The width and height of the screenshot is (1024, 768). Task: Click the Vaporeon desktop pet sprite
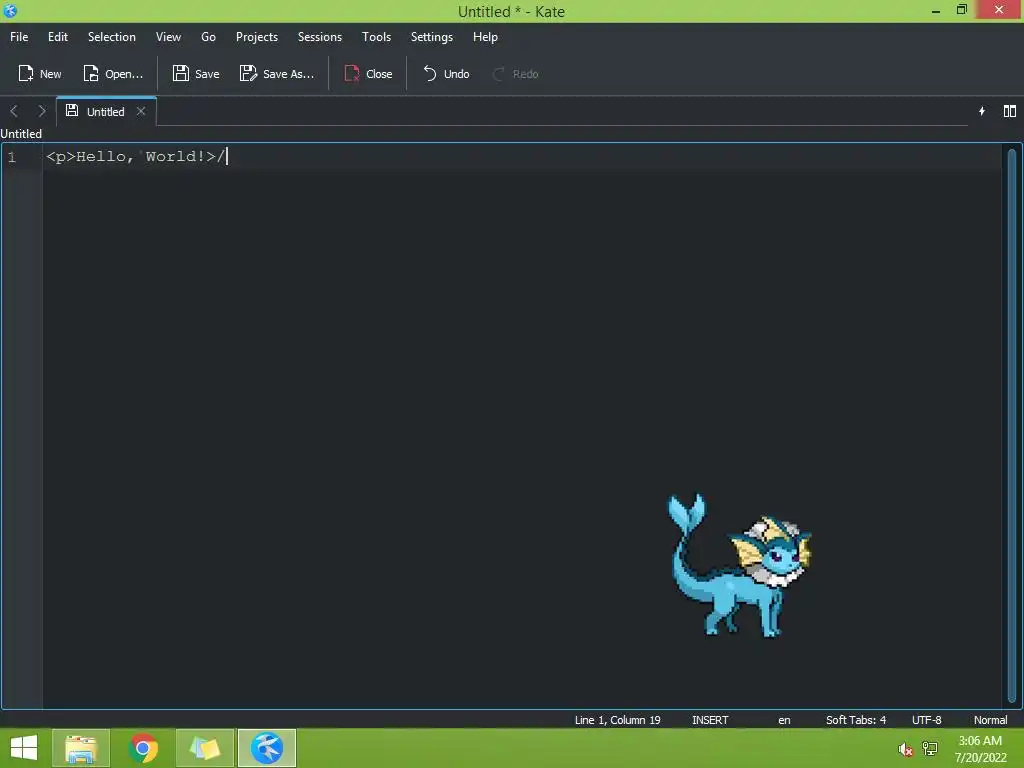click(739, 566)
